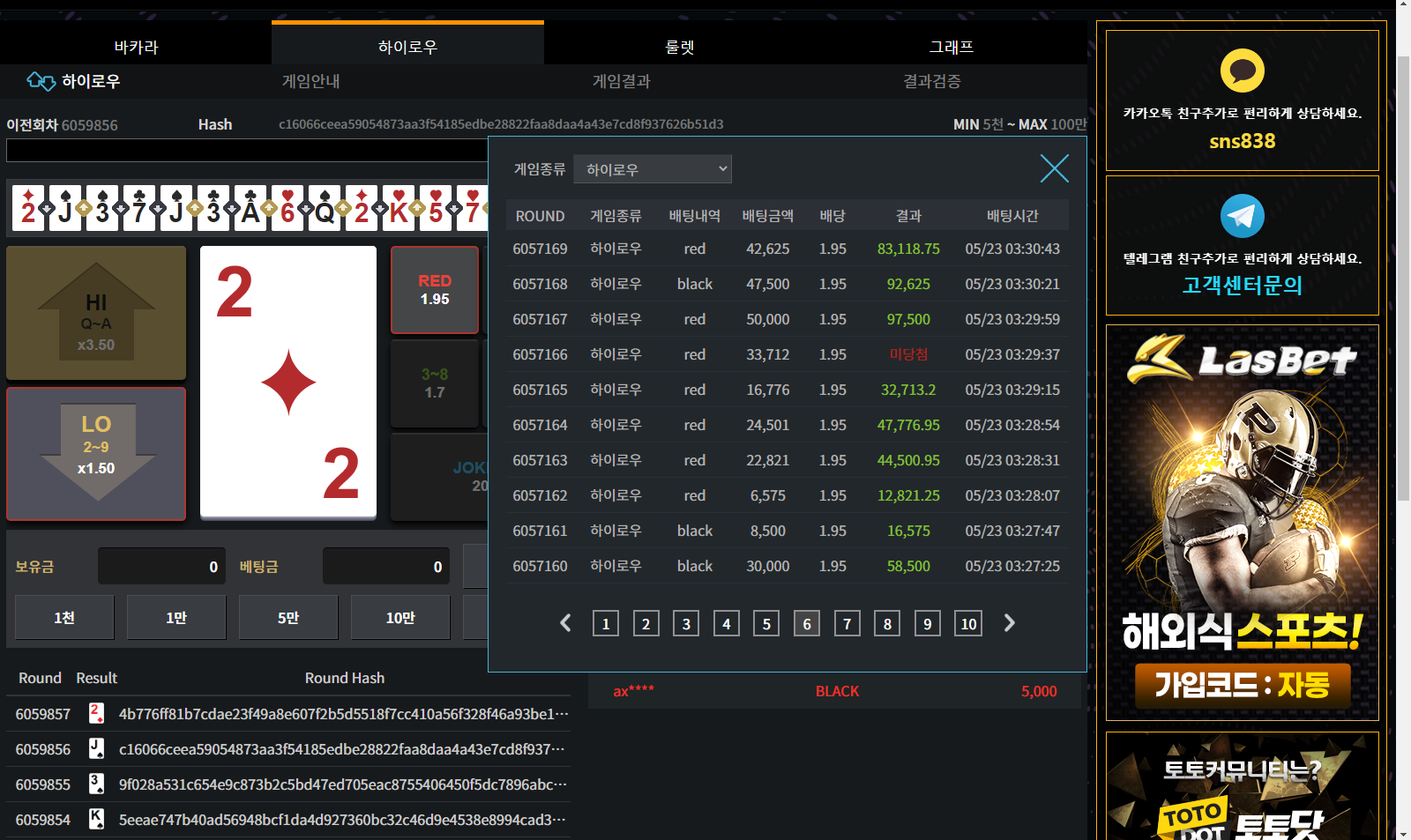Click the LasBet sports banner
Image resolution: width=1411 pixels, height=840 pixels.
(x=1242, y=522)
